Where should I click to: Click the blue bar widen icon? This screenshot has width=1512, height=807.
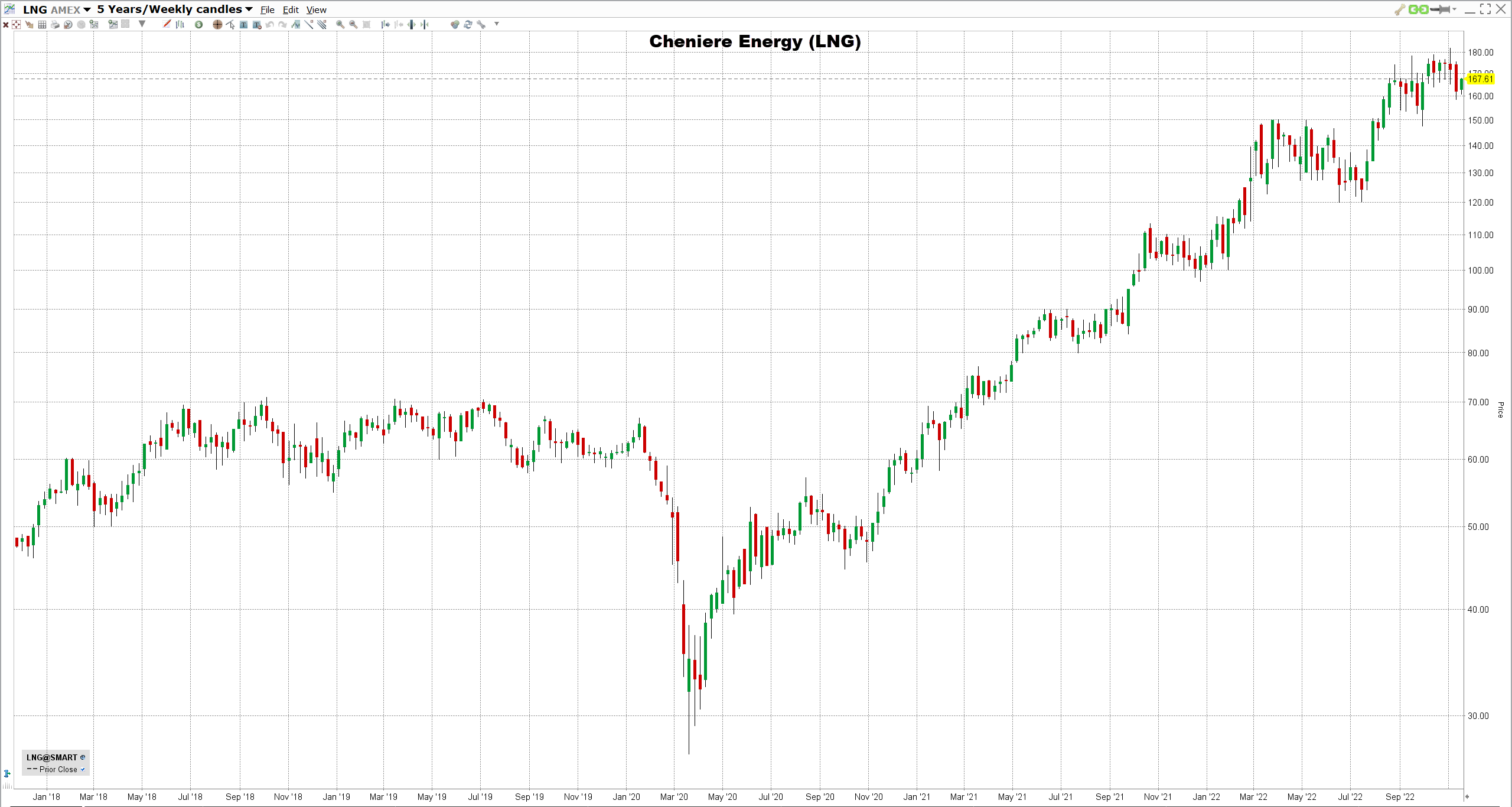click(x=411, y=24)
